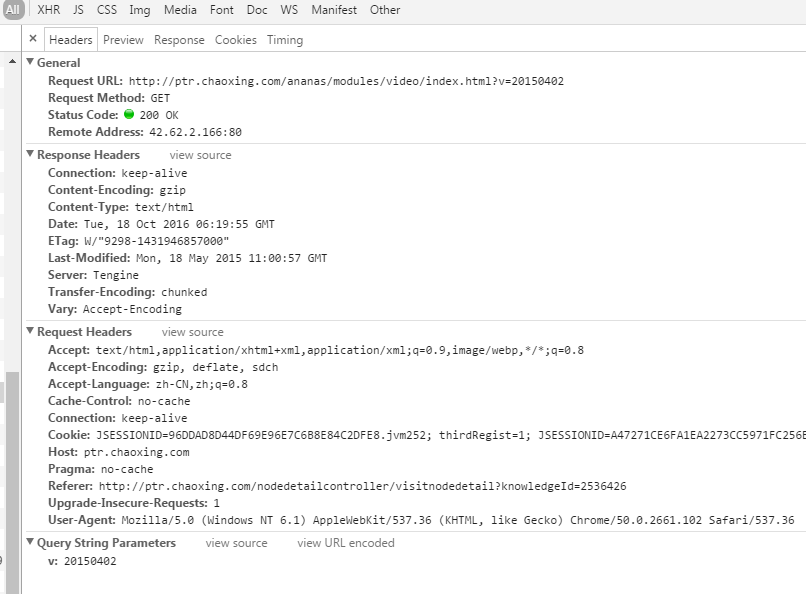The width and height of the screenshot is (806, 594).
Task: Filter requests by Media
Action: click(180, 10)
